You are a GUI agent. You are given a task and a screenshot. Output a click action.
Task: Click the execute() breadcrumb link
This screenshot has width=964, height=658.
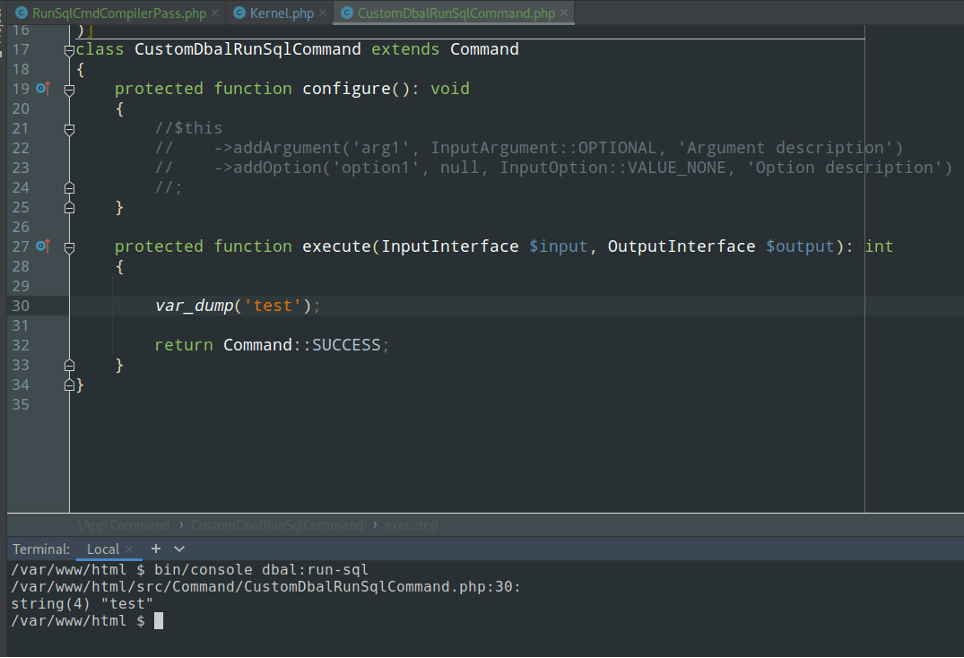point(410,524)
